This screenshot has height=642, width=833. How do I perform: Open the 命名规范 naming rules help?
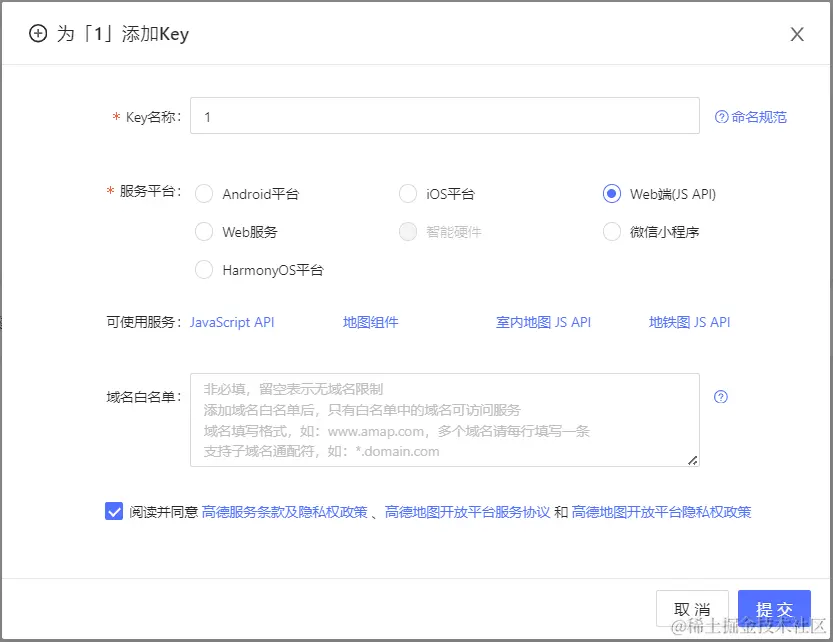tap(751, 117)
